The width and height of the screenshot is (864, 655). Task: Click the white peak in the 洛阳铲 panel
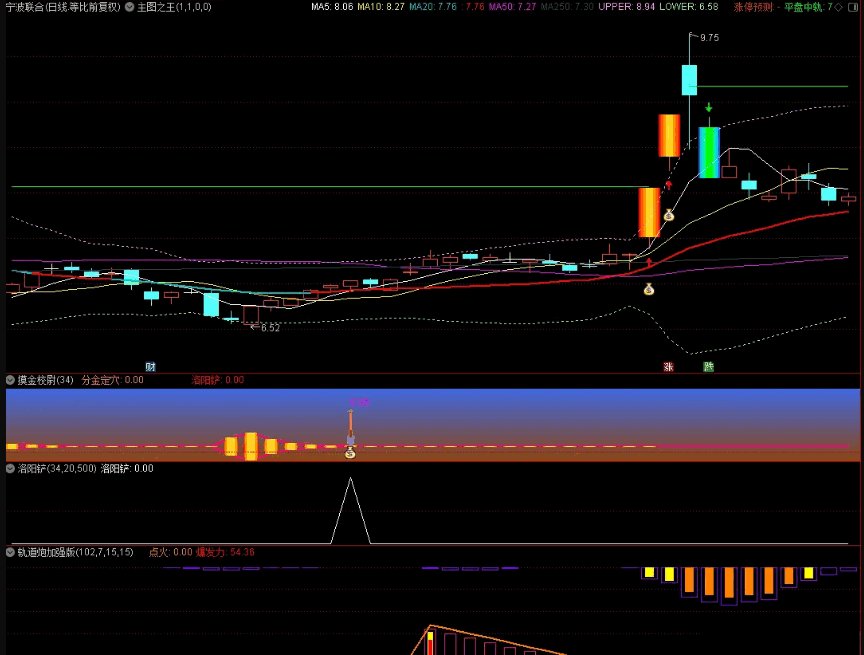pyautogui.click(x=350, y=510)
